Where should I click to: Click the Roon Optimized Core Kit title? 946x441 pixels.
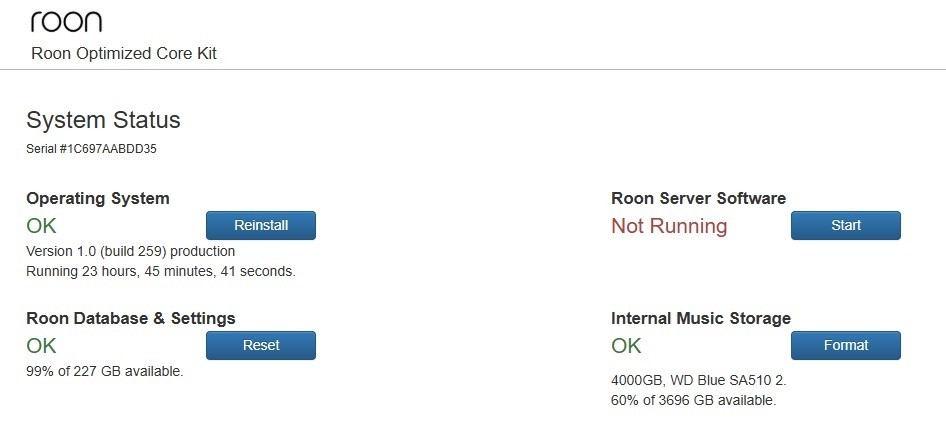coord(124,54)
